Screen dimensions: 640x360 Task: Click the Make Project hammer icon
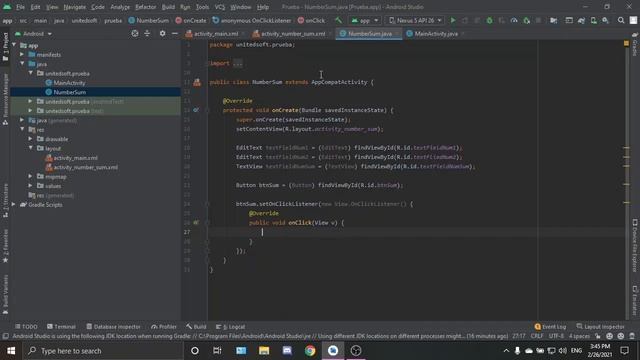pos(338,20)
